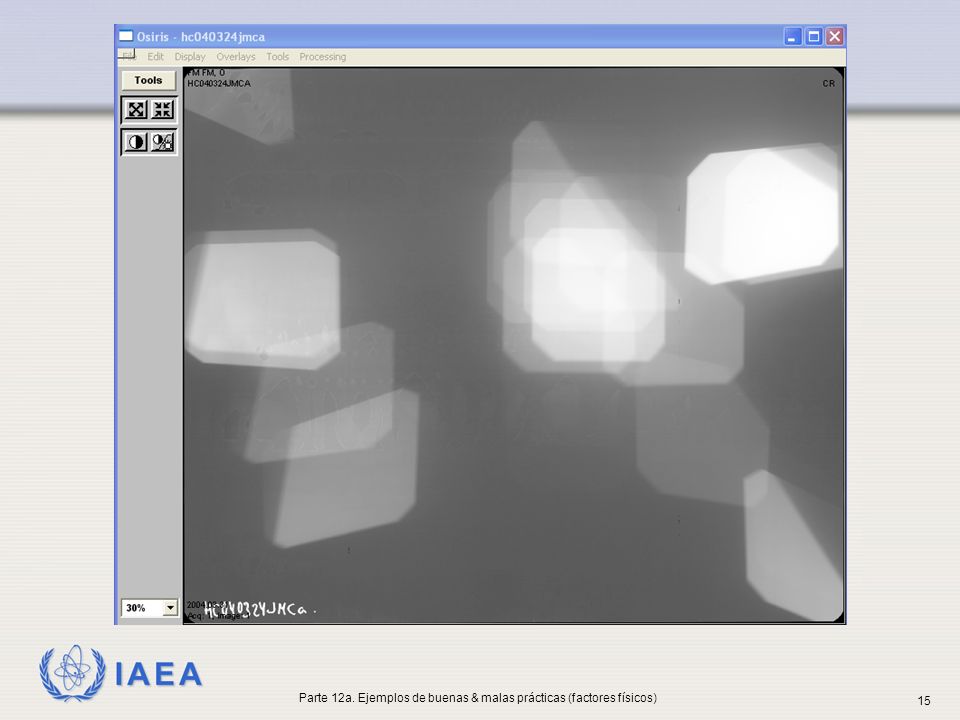Click the shrink image arrows icon
Screen dimensions: 960x720
[x=163, y=110]
